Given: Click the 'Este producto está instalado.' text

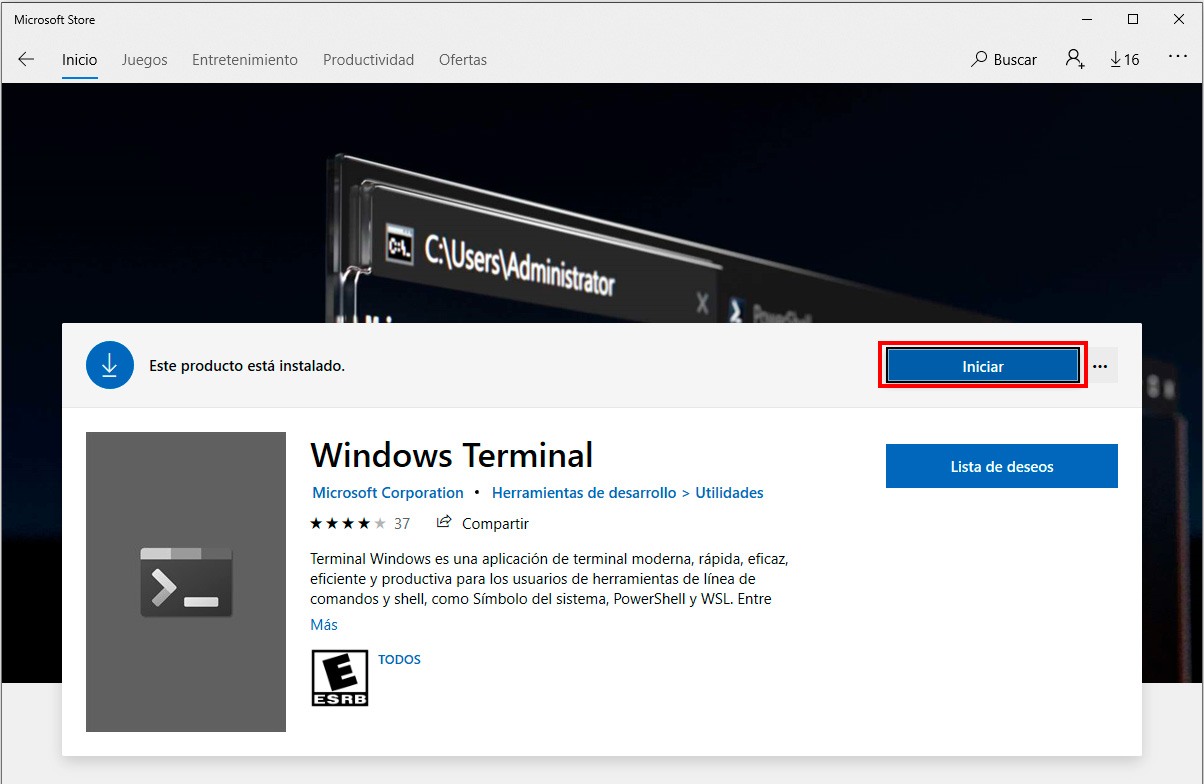Looking at the screenshot, I should (247, 366).
